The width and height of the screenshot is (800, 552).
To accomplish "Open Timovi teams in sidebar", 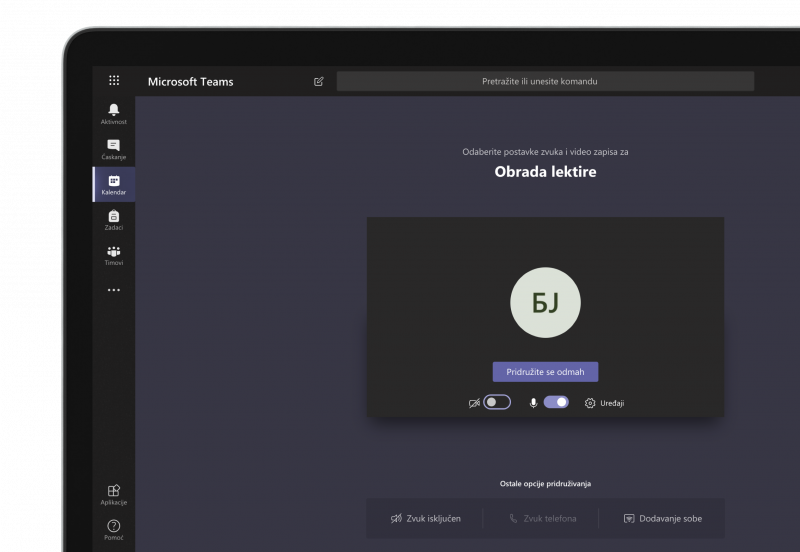I will [114, 255].
